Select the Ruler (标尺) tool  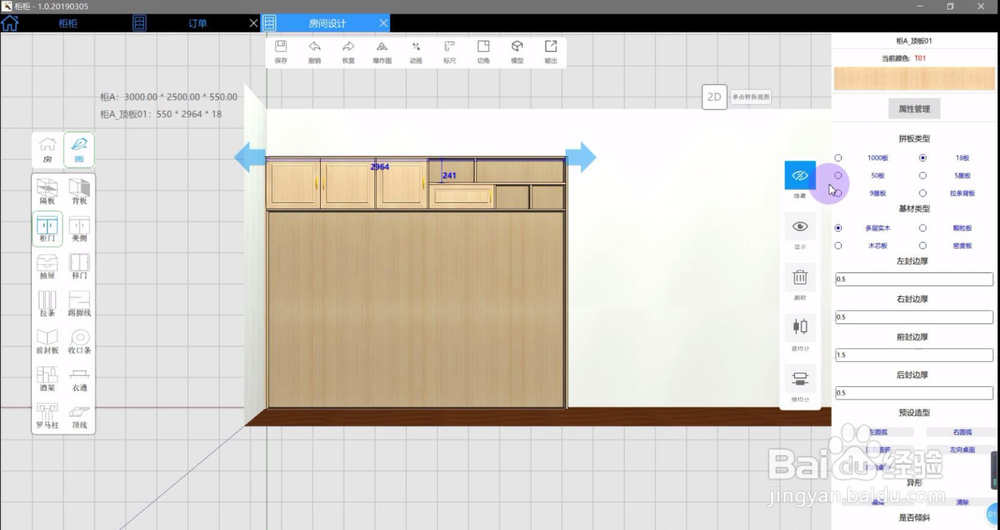pos(450,51)
